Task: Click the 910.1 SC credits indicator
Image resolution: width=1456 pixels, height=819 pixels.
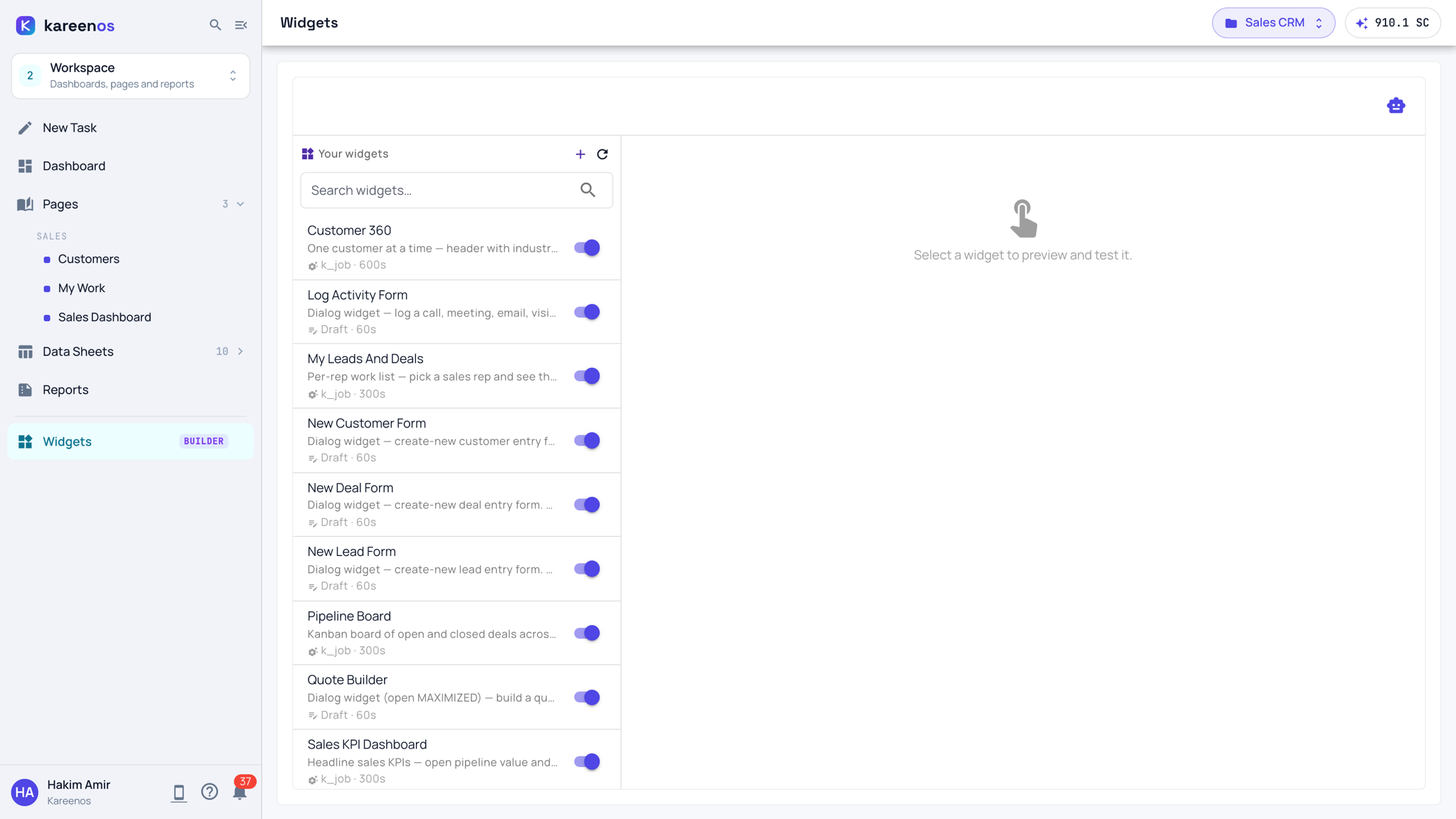Action: [1392, 23]
